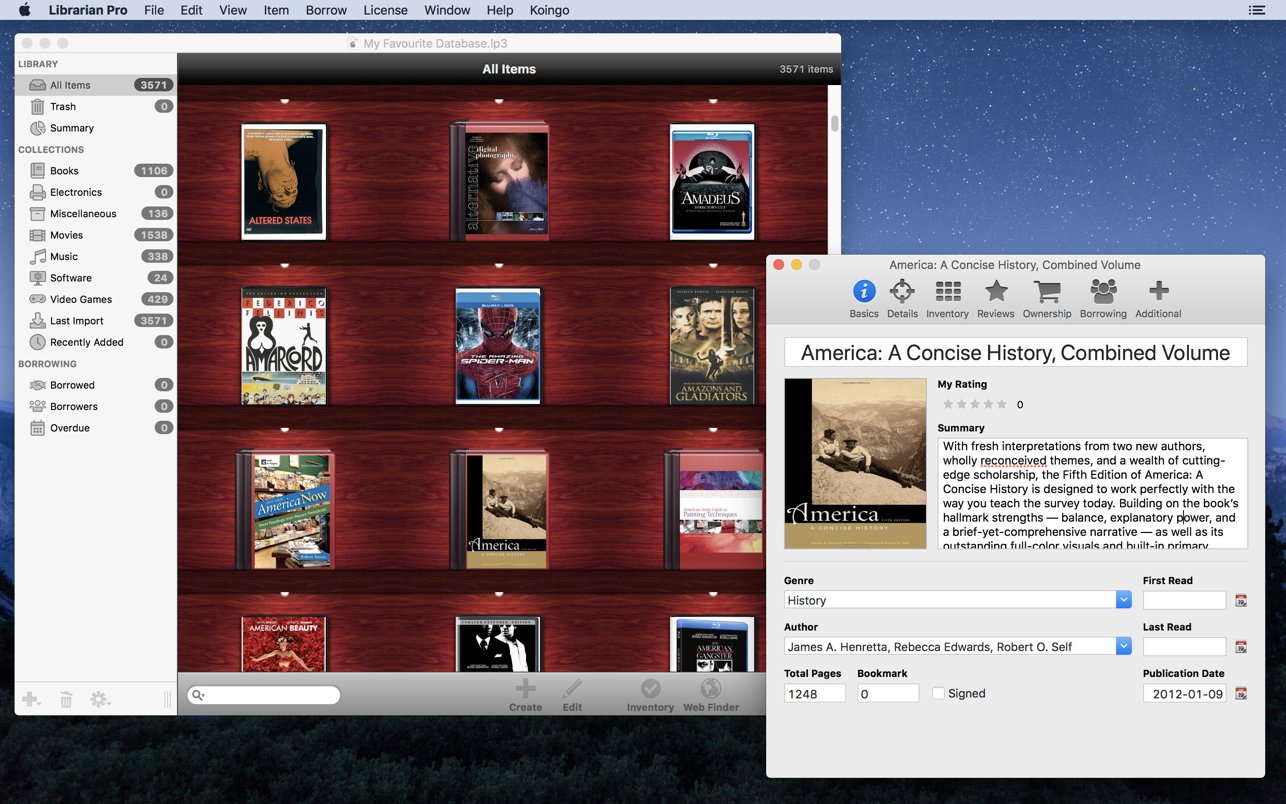Add a new collection with the plus button

[31, 699]
